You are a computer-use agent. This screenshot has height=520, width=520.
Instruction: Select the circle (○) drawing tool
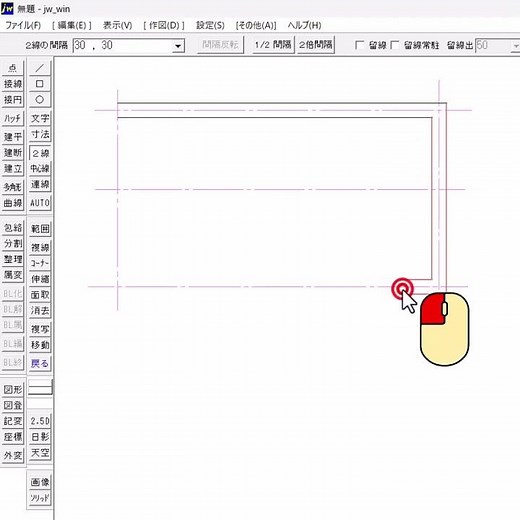tap(40, 99)
